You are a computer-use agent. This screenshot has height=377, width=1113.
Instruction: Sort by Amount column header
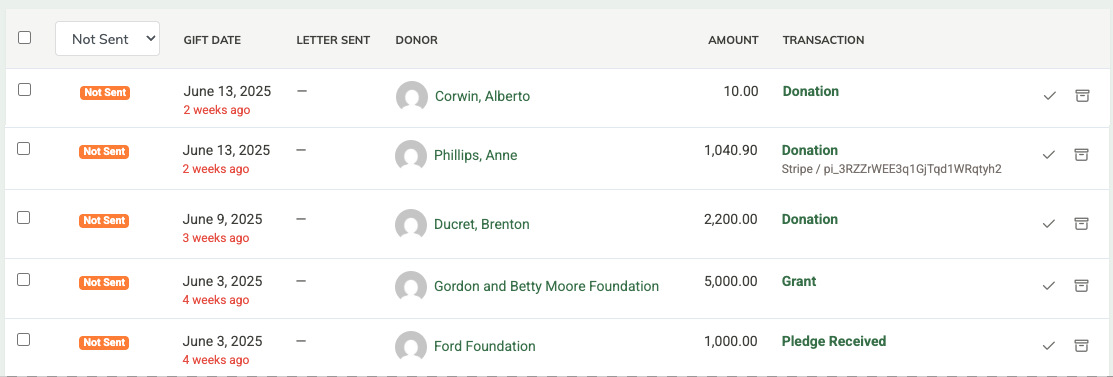(x=733, y=40)
